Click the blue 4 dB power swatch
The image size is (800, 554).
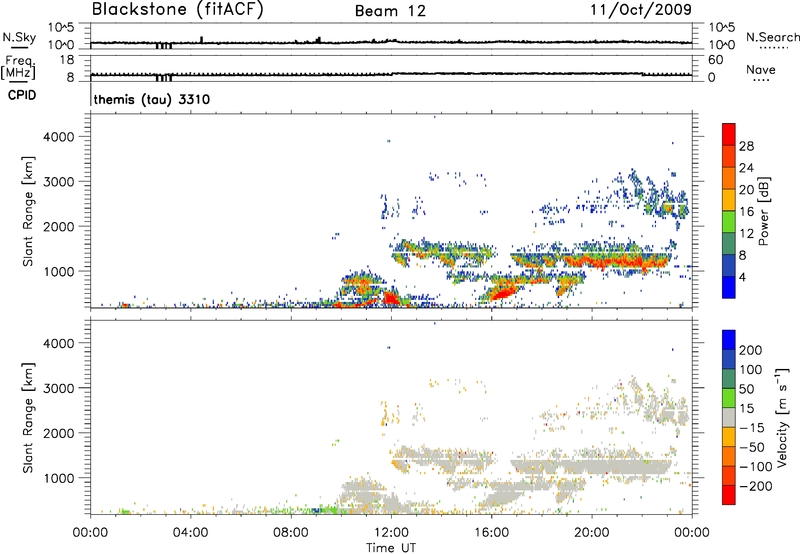click(729, 287)
